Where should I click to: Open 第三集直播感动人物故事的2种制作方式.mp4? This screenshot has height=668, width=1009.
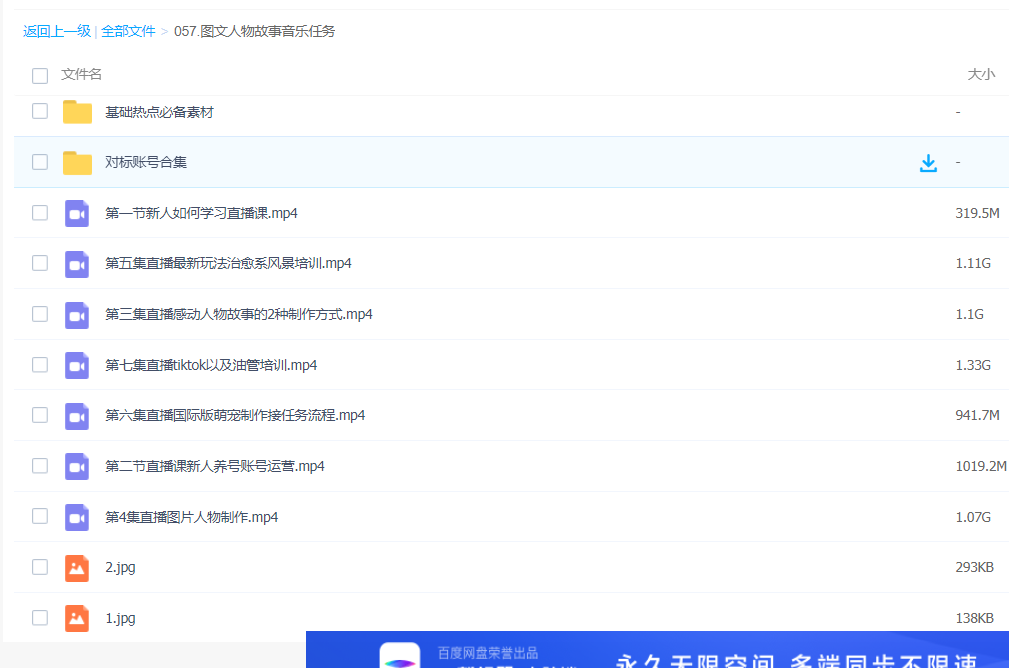pyautogui.click(x=237, y=314)
